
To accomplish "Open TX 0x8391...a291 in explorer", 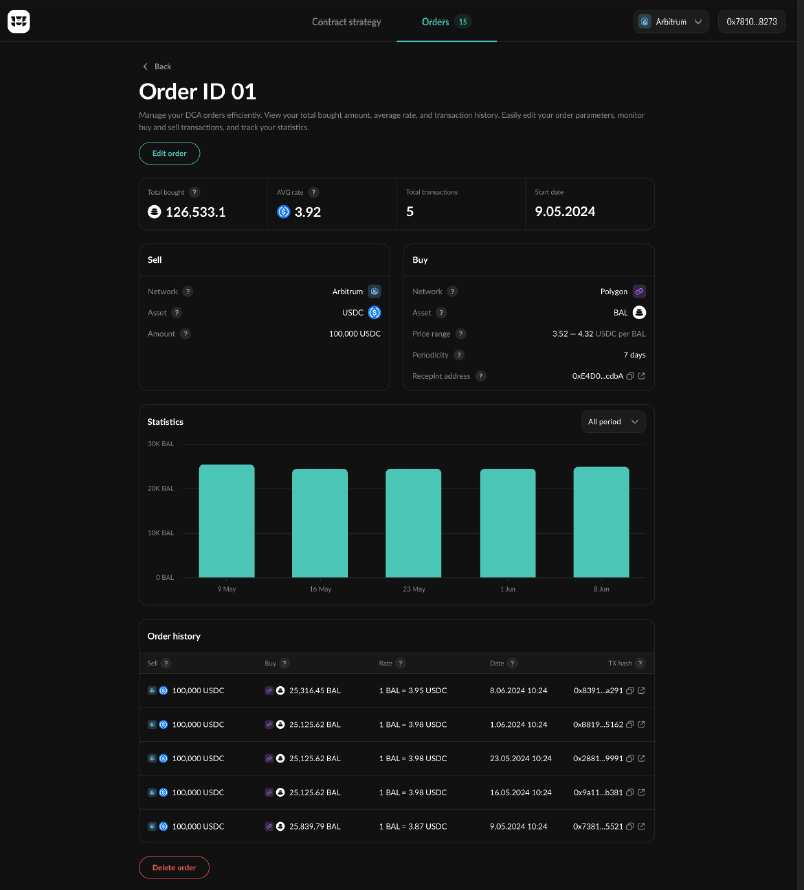I will pyautogui.click(x=642, y=691).
